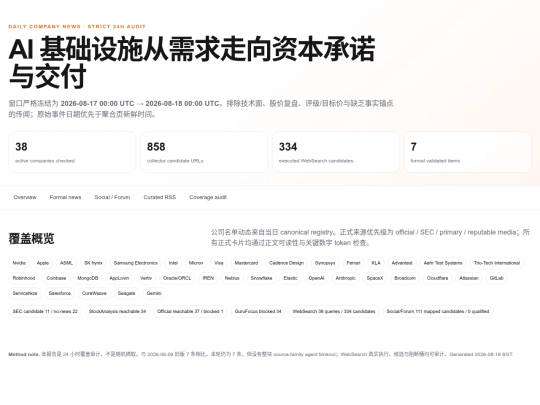Choose the MongoDB chip
The width and height of the screenshot is (540, 405).
[88, 278]
